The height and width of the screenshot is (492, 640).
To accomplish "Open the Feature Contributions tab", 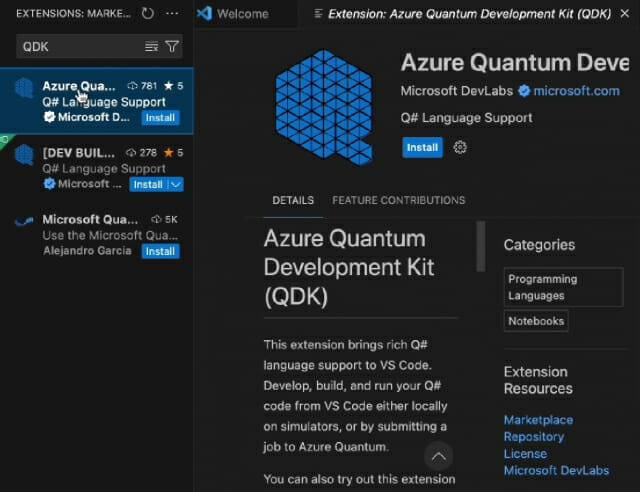I will (398, 200).
